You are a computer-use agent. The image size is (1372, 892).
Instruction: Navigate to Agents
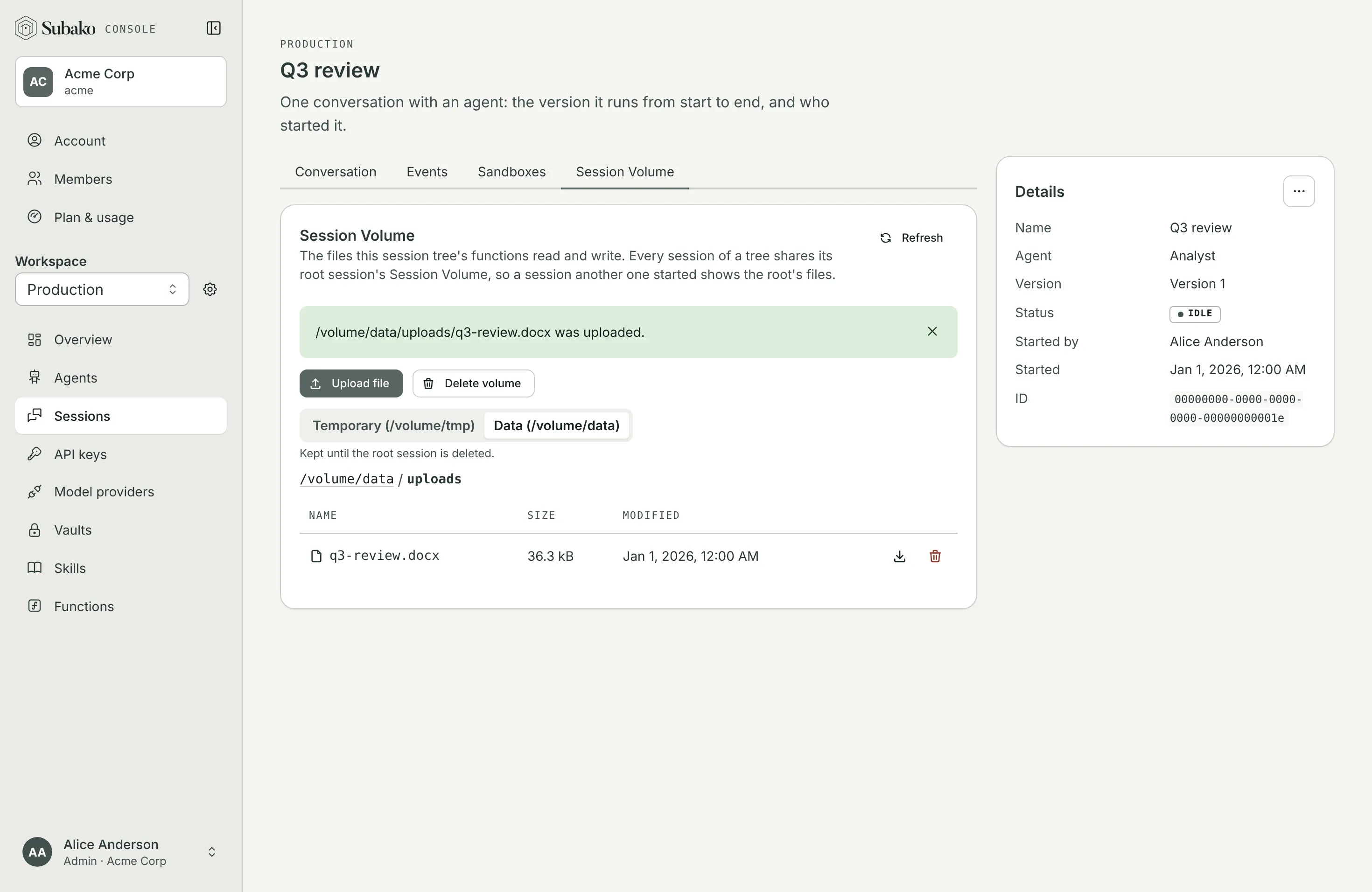tap(120, 377)
